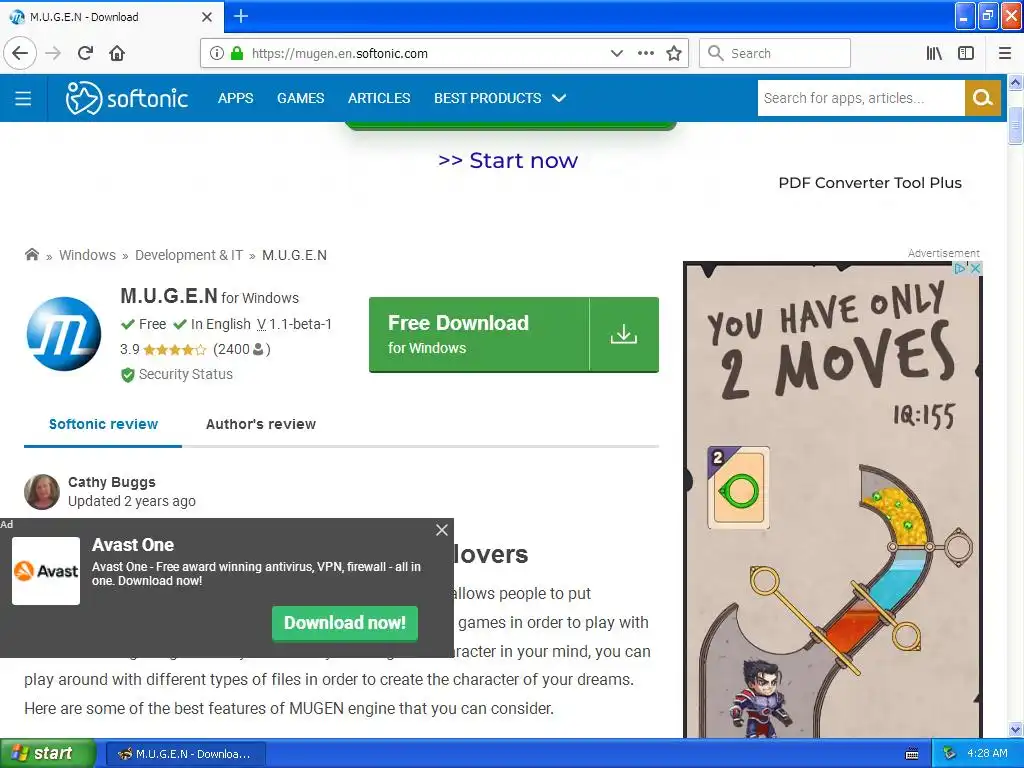Expand address bar history dropdown arrow
Viewport: 1024px width, 768px height.
pyautogui.click(x=616, y=54)
